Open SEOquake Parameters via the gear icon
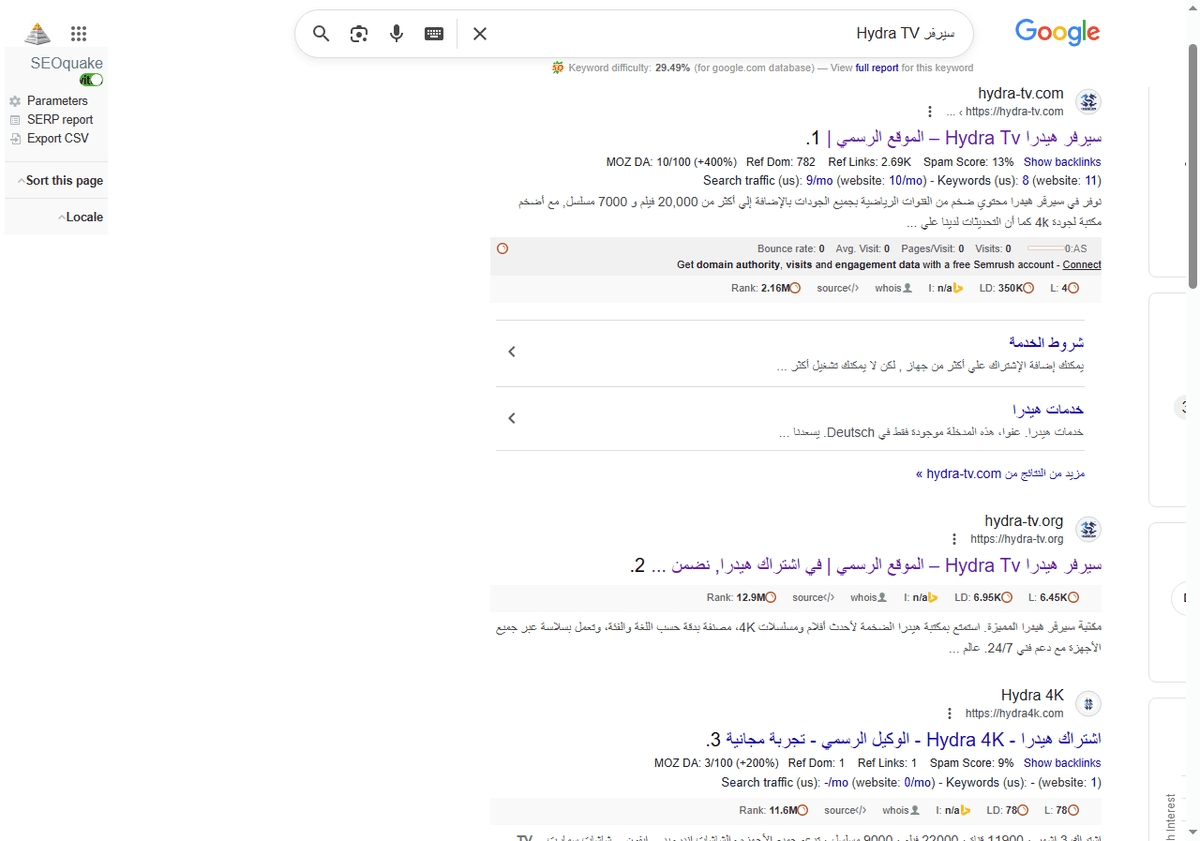The width and height of the screenshot is (1200, 841). click(x=14, y=100)
